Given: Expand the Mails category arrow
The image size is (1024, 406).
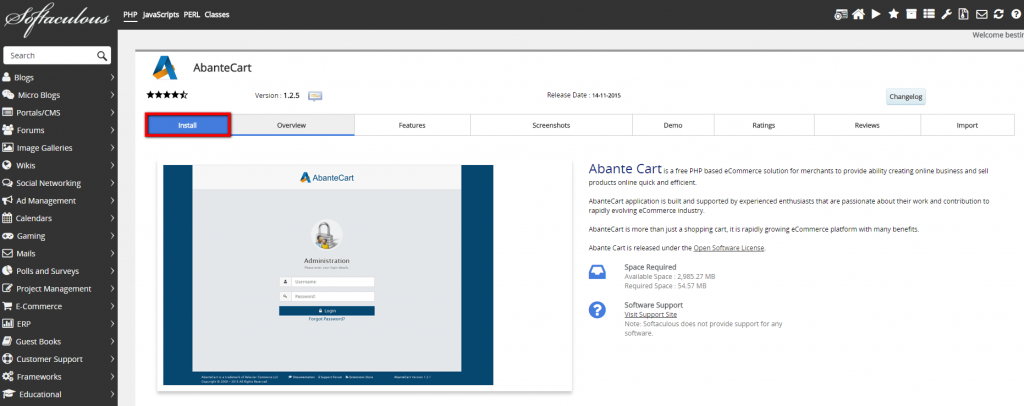Looking at the screenshot, I should coord(112,253).
